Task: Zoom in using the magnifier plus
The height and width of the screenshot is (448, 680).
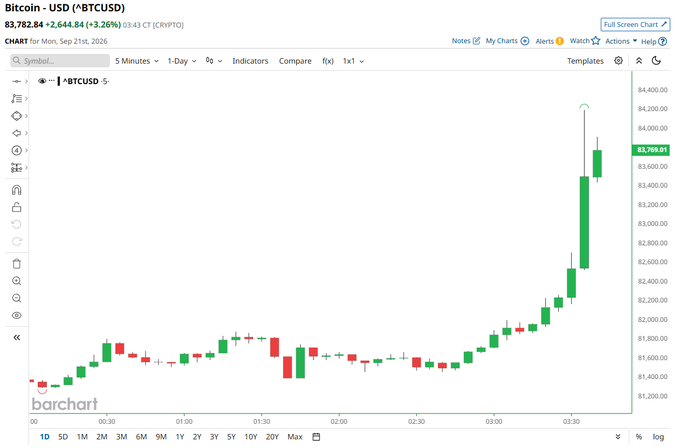Action: pos(16,281)
